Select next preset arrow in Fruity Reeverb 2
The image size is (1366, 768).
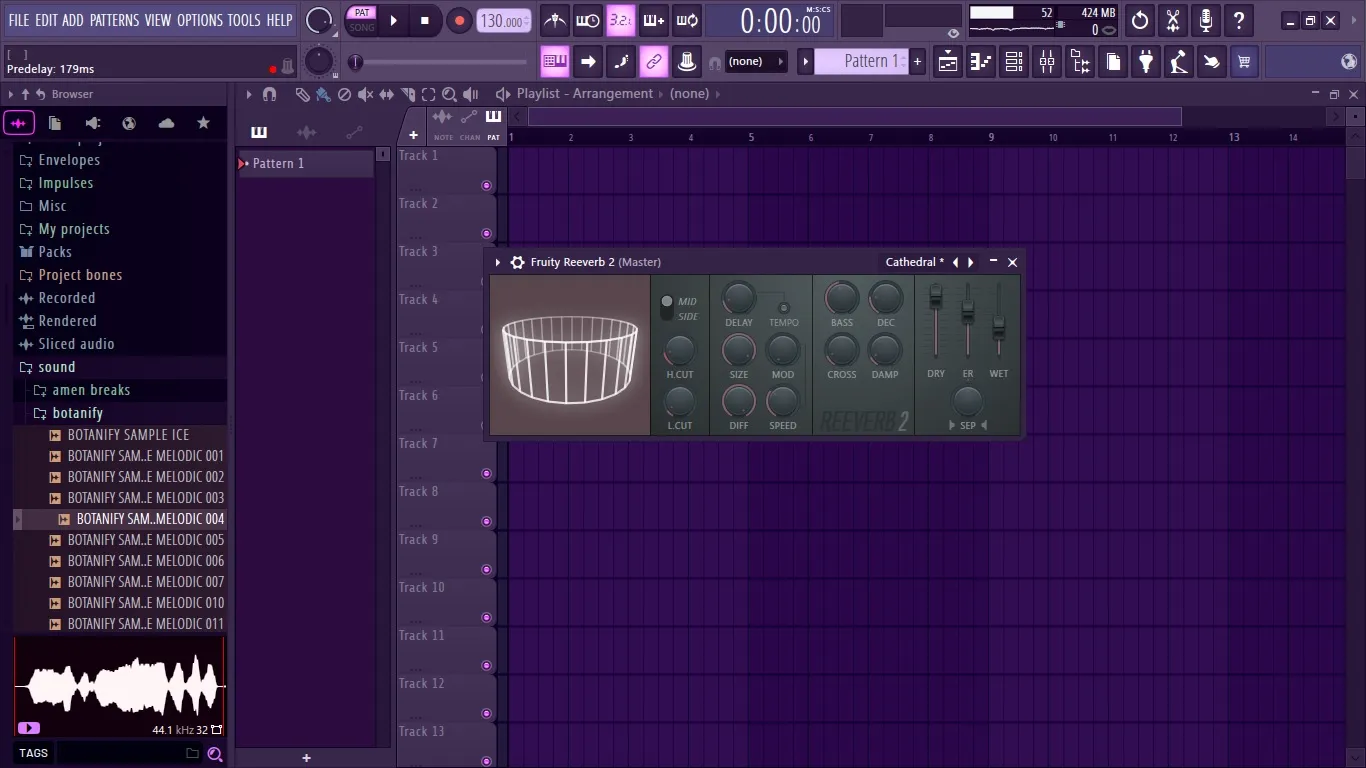pyautogui.click(x=970, y=262)
